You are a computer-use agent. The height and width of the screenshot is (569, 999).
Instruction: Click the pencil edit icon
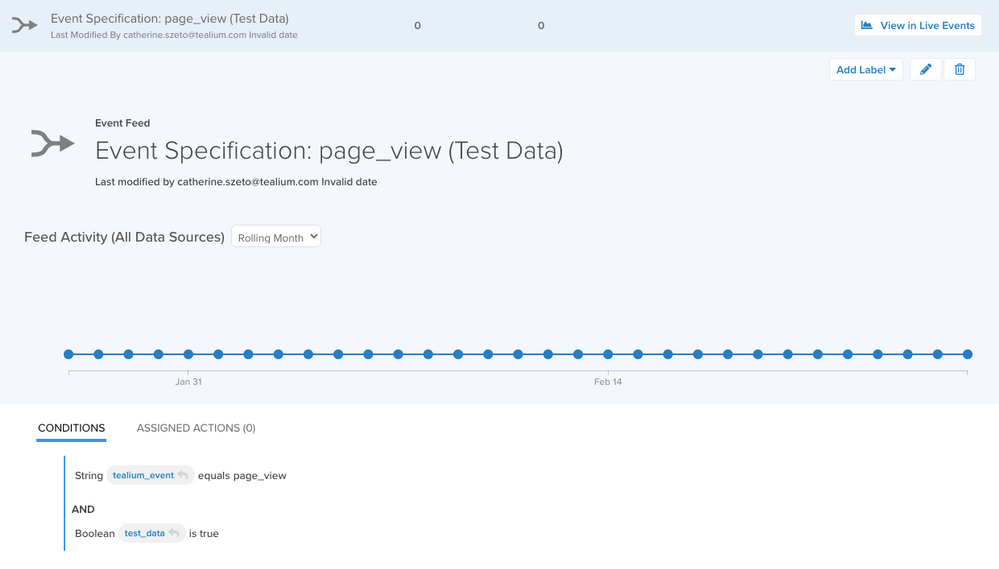click(x=926, y=69)
